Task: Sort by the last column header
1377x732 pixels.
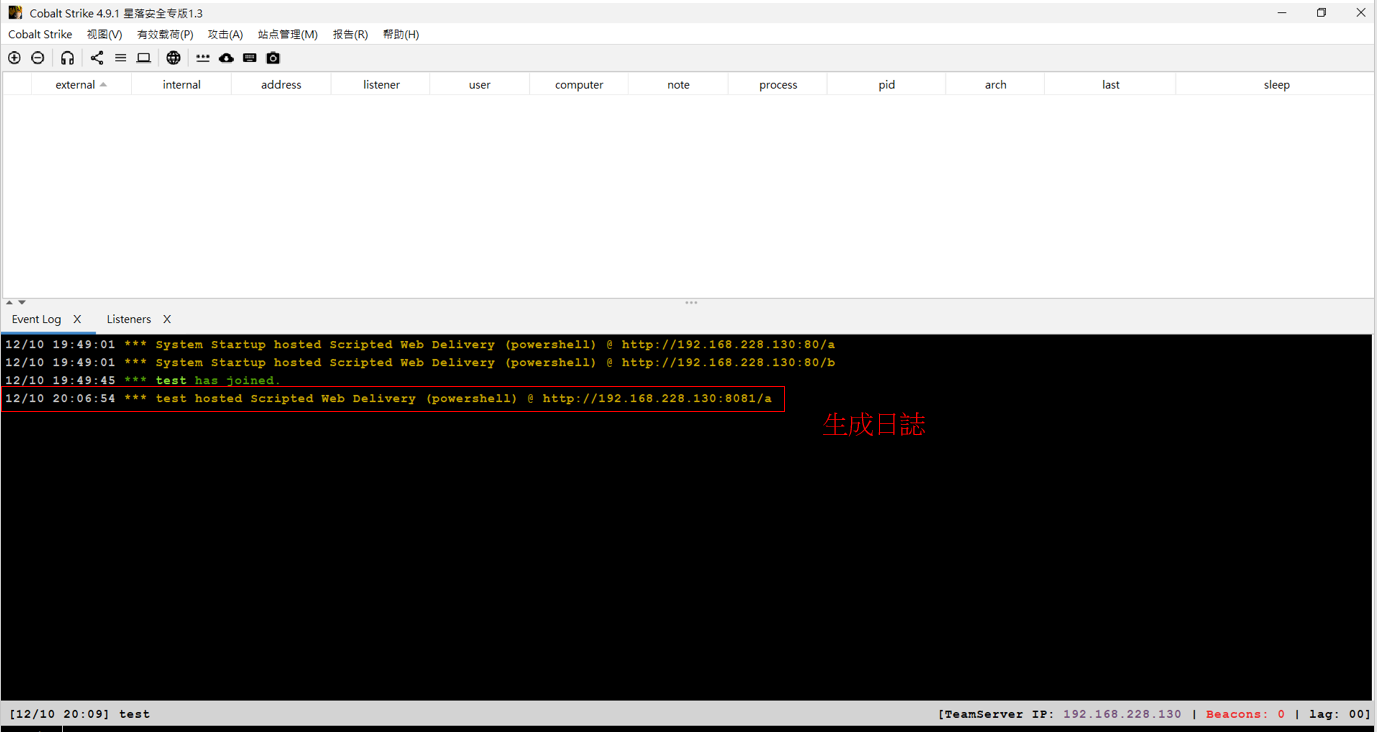Action: coord(1110,85)
